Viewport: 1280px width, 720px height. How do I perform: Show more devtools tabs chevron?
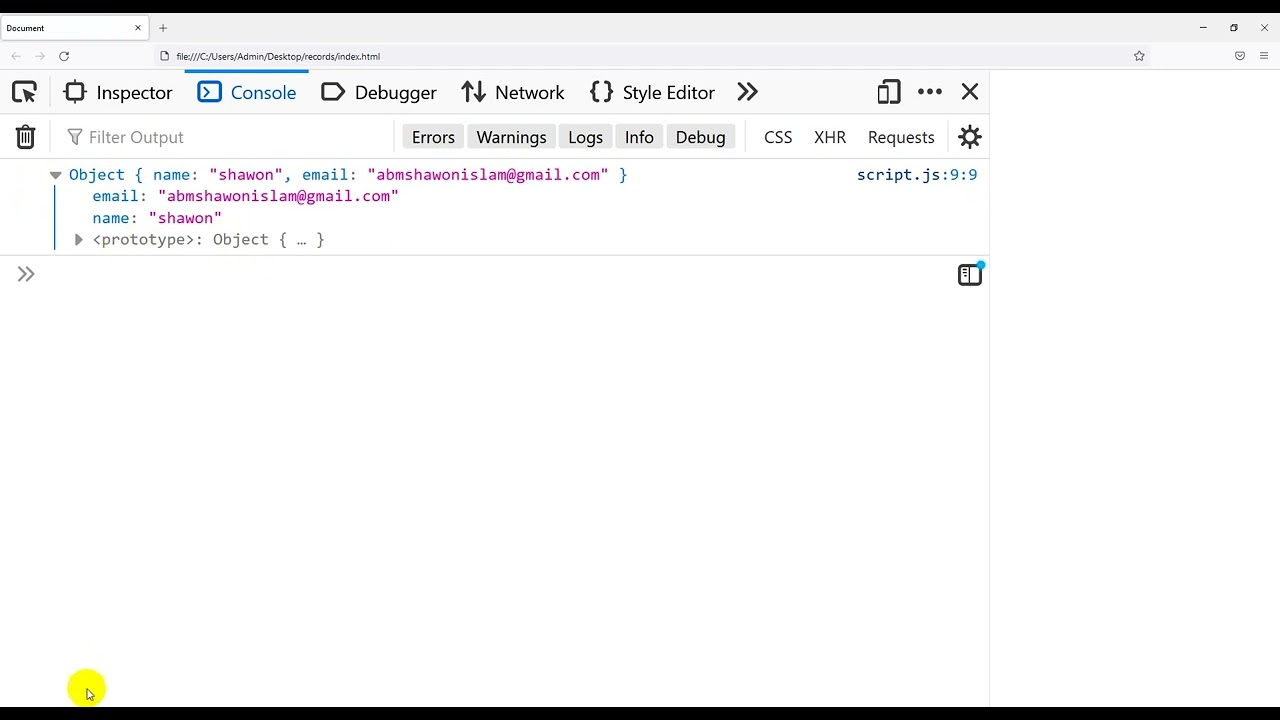(x=748, y=92)
